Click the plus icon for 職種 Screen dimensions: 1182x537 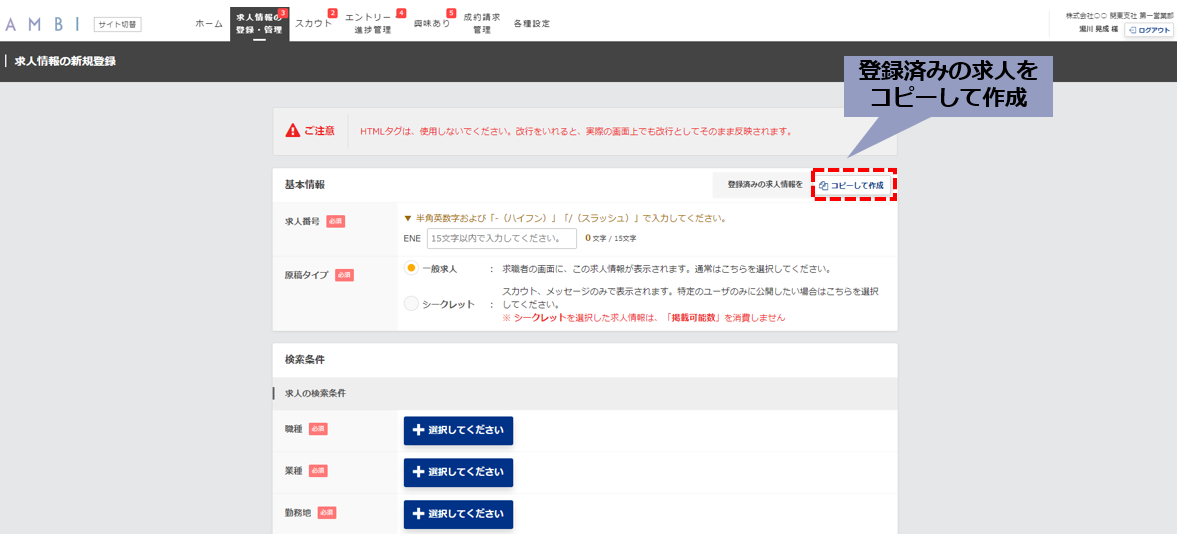pos(418,431)
